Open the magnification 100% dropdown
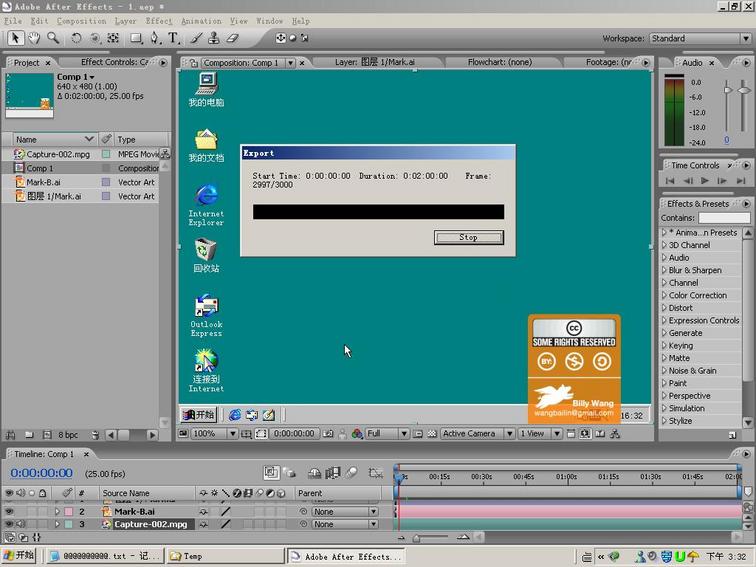The height and width of the screenshot is (567, 756). tap(215, 434)
